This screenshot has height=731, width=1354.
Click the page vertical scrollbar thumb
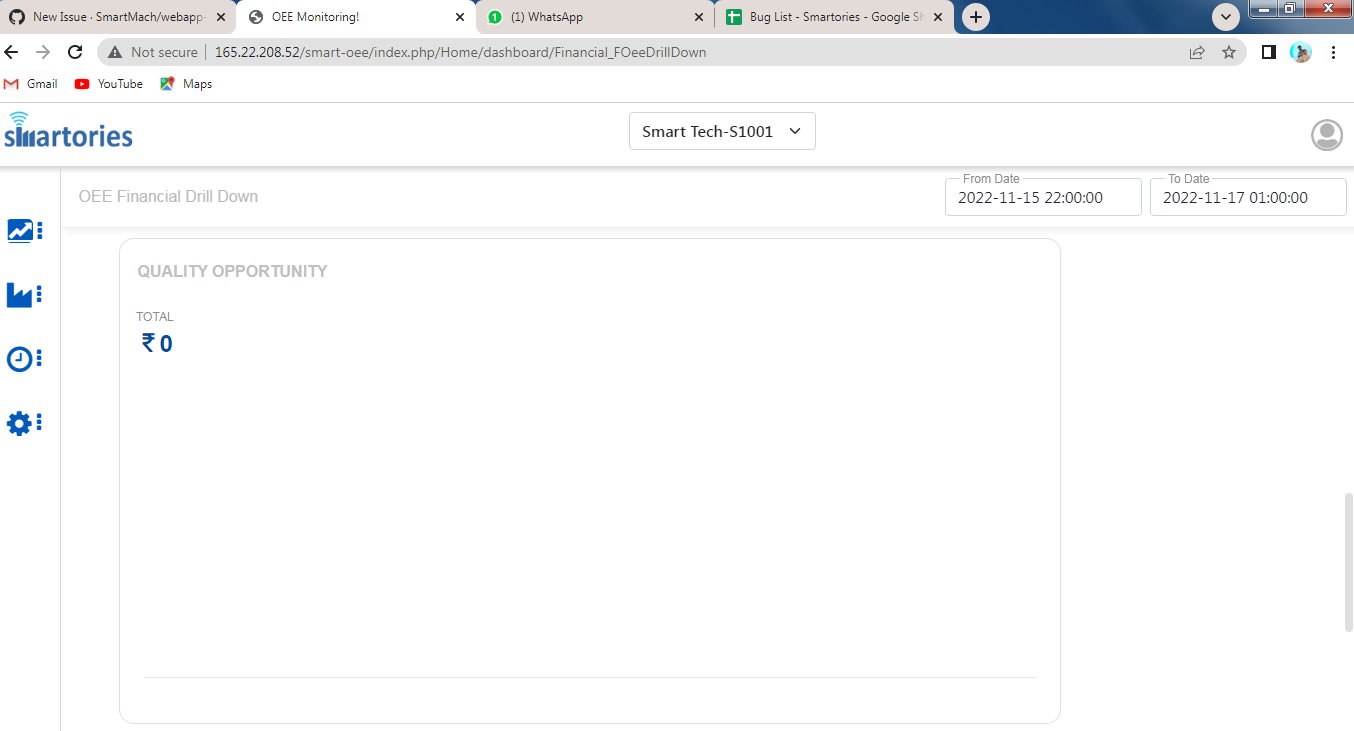(1348, 562)
